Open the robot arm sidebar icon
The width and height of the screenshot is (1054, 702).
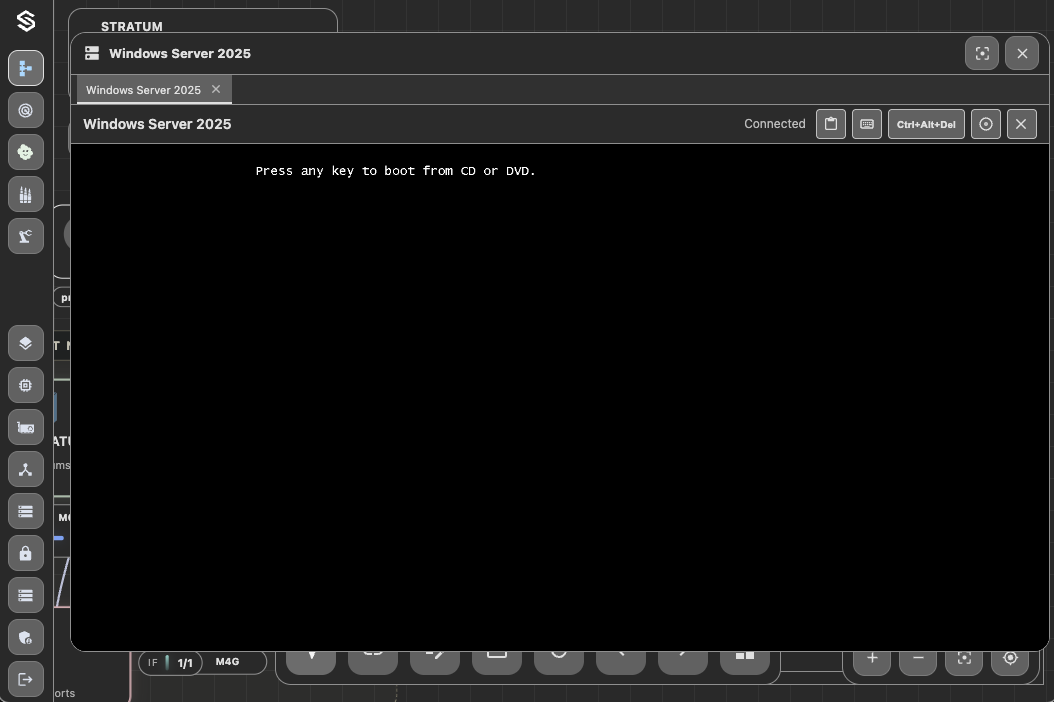coord(26,236)
